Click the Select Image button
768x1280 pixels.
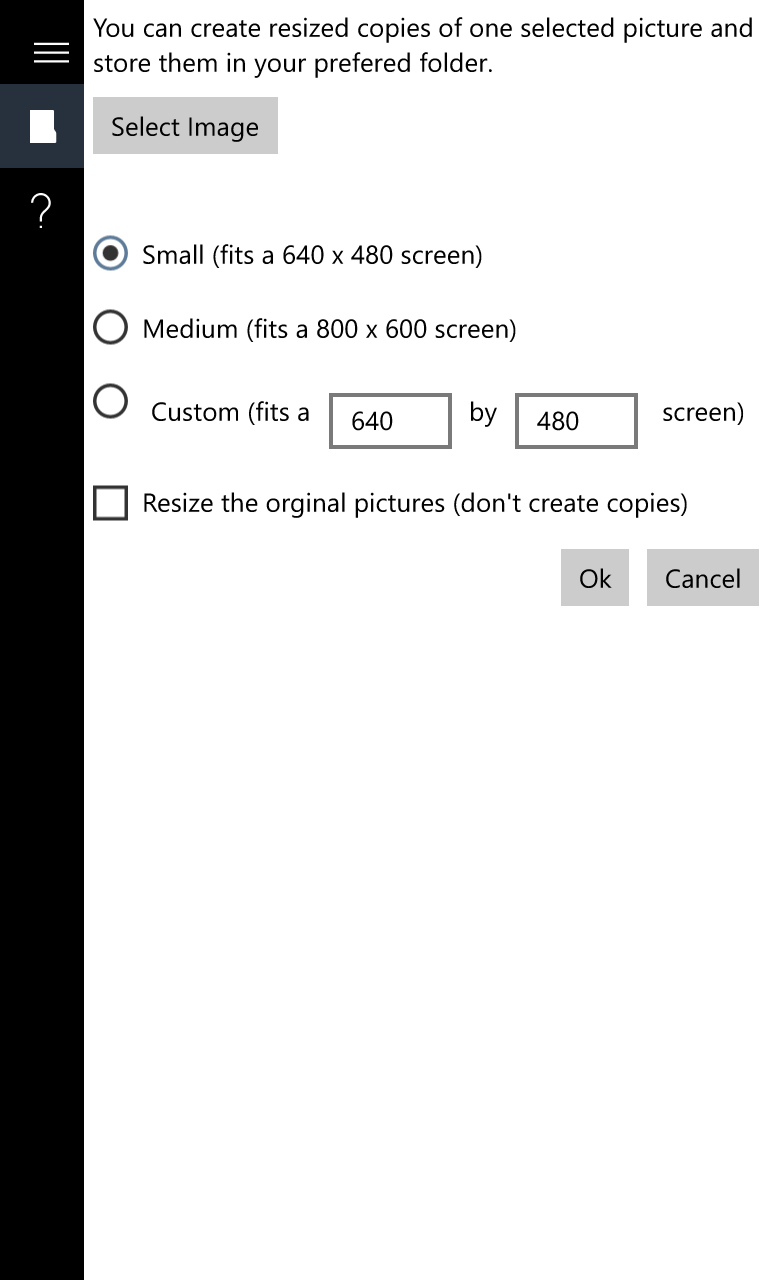pos(185,126)
